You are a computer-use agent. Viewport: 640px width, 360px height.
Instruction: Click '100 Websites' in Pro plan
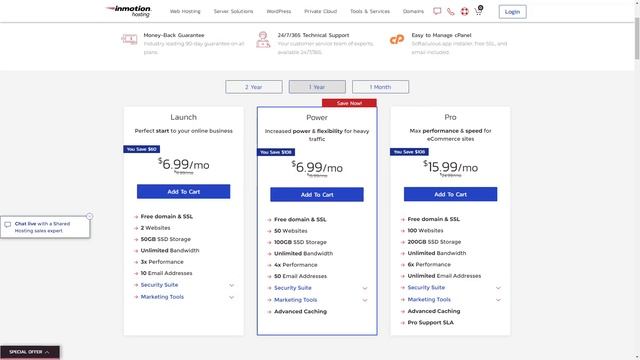[x=425, y=231]
